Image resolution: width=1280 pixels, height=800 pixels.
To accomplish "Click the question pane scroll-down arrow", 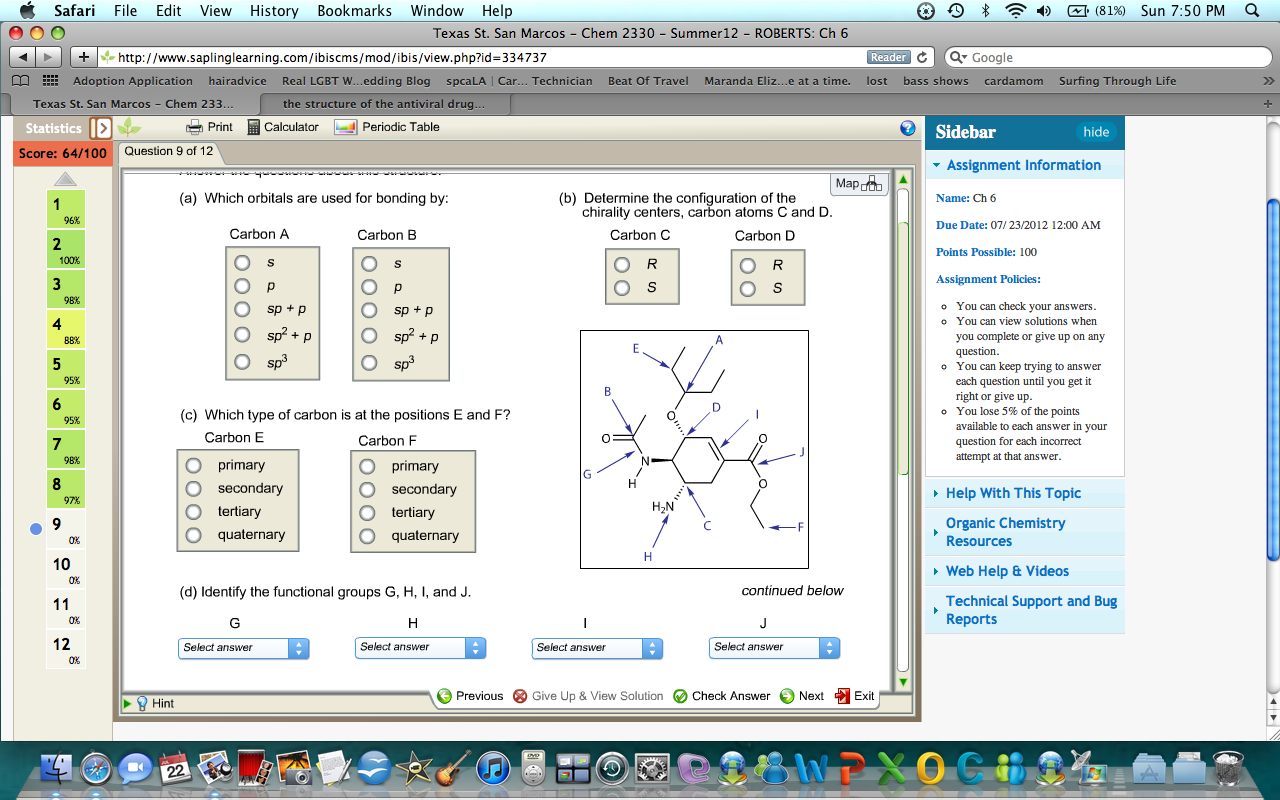I will (904, 682).
